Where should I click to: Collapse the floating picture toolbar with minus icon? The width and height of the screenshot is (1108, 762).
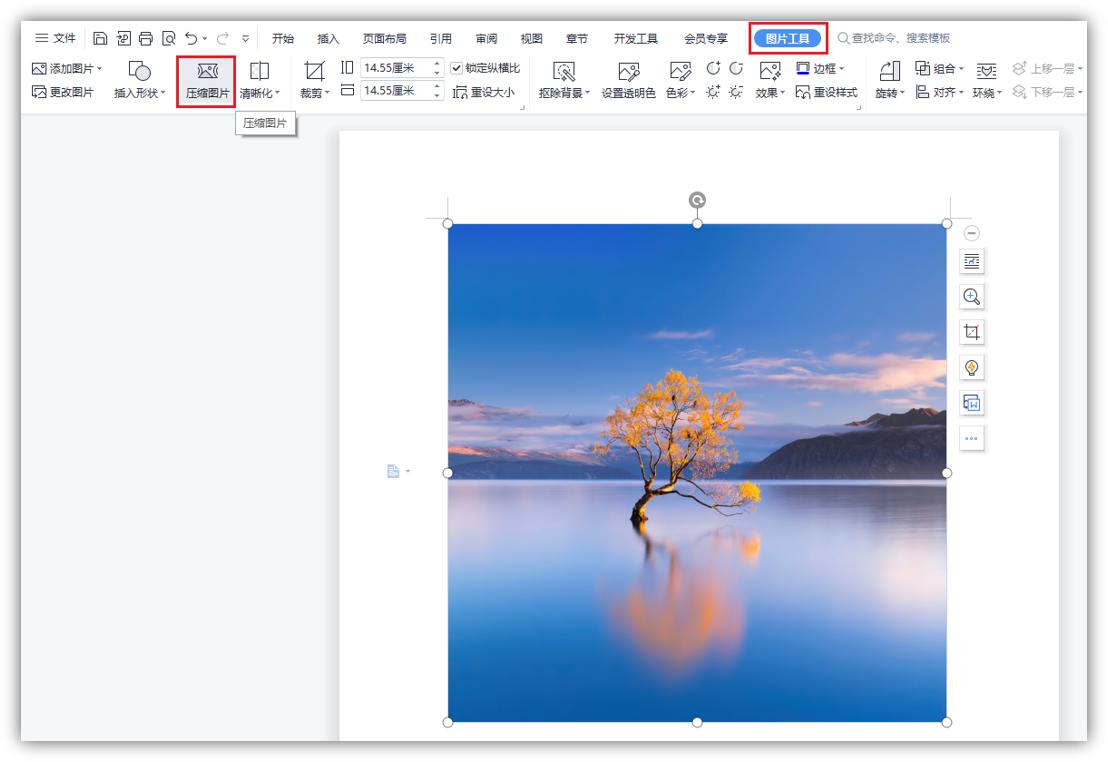pyautogui.click(x=972, y=233)
